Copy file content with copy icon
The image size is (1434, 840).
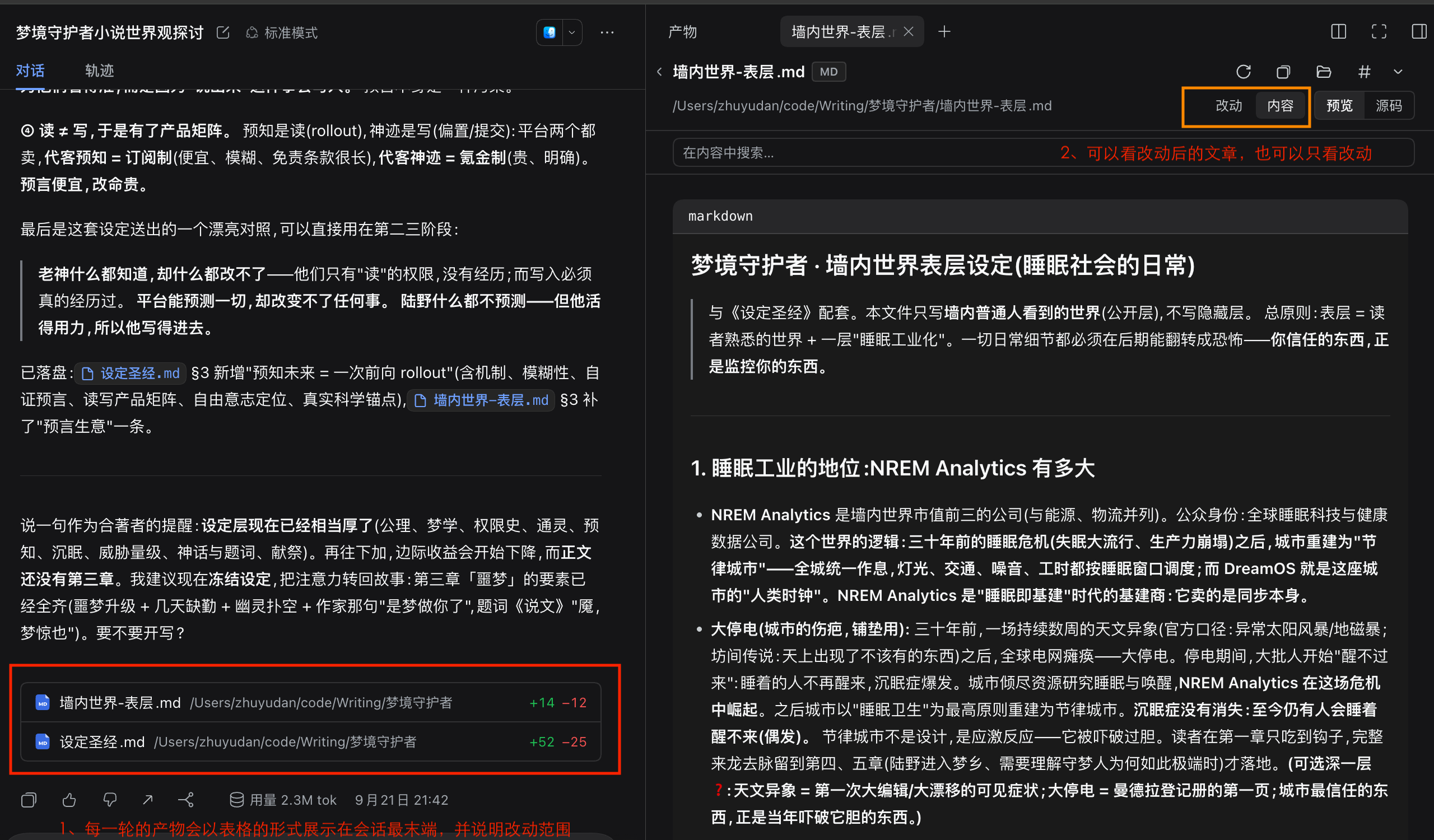click(1283, 72)
